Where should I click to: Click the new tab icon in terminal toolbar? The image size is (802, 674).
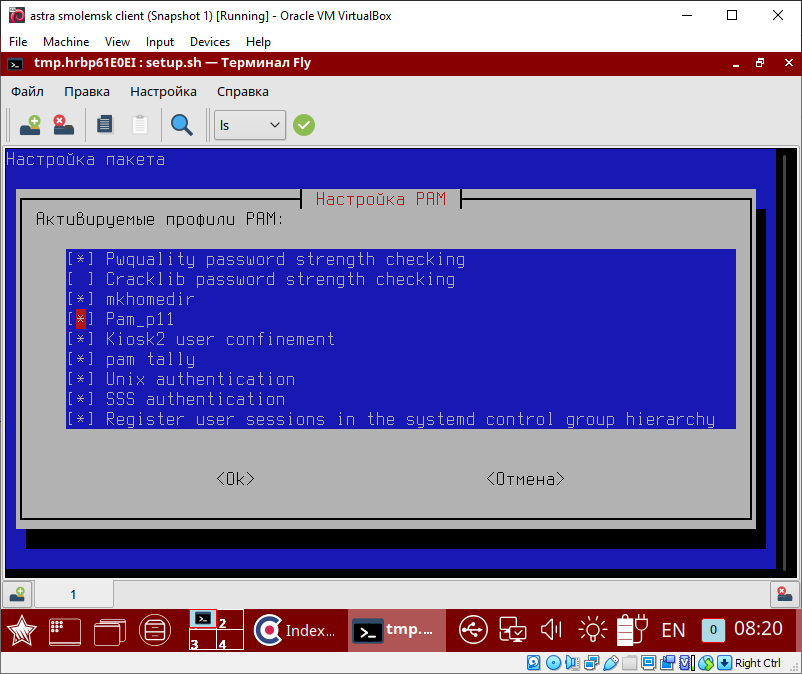[x=30, y=125]
